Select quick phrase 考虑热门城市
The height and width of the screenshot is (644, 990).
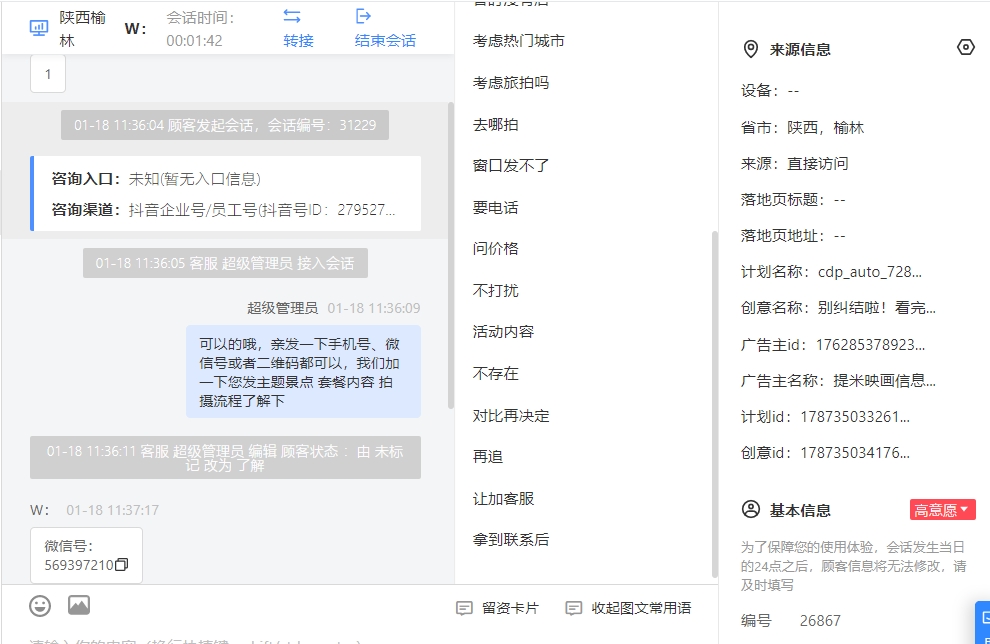tap(518, 41)
